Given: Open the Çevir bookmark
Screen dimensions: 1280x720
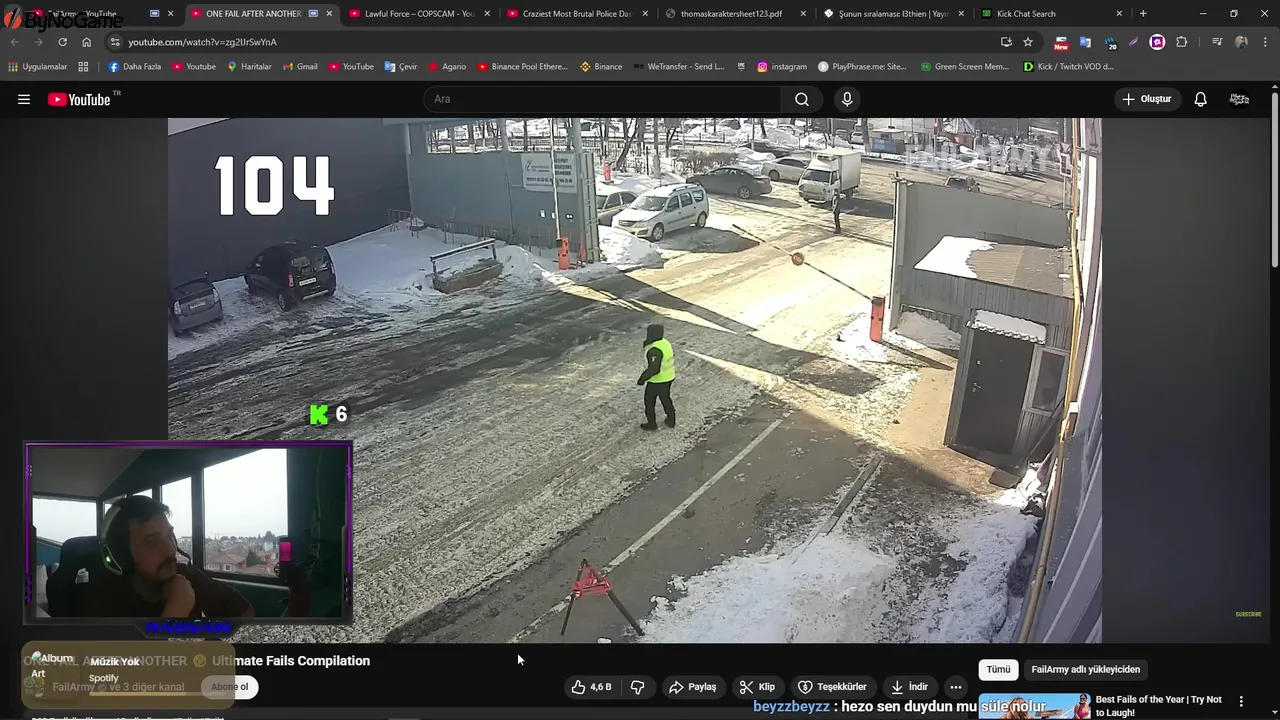Looking at the screenshot, I should (x=401, y=67).
